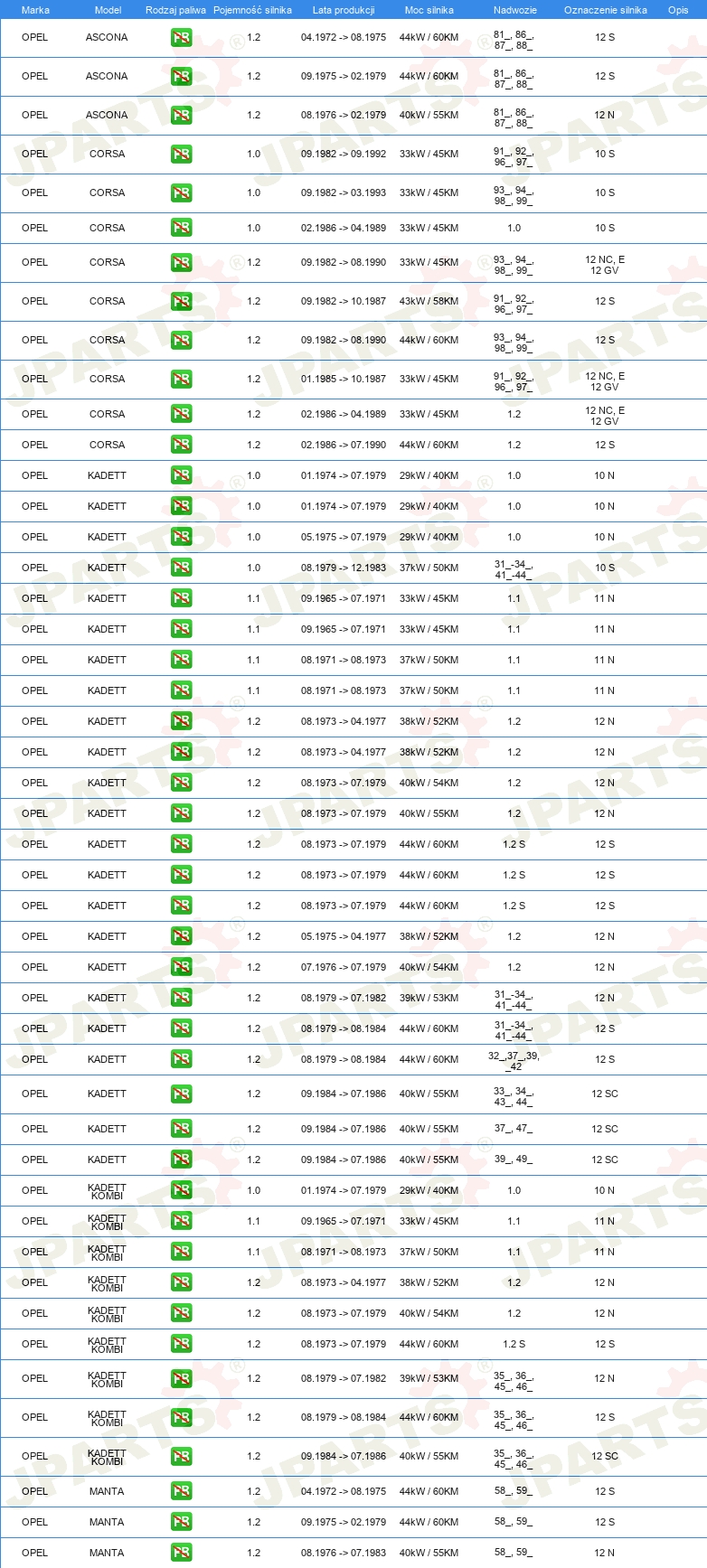The image size is (707, 1568).
Task: Click the Opis column header
Action: point(678,10)
